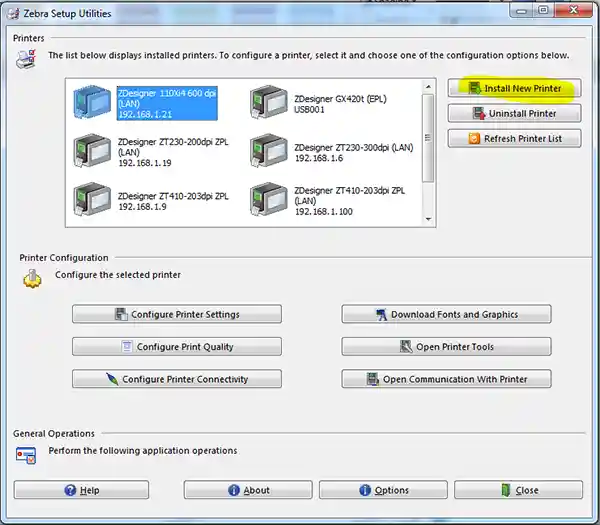Minimize the Zebra Setup Utilities window

pyautogui.click(x=521, y=10)
